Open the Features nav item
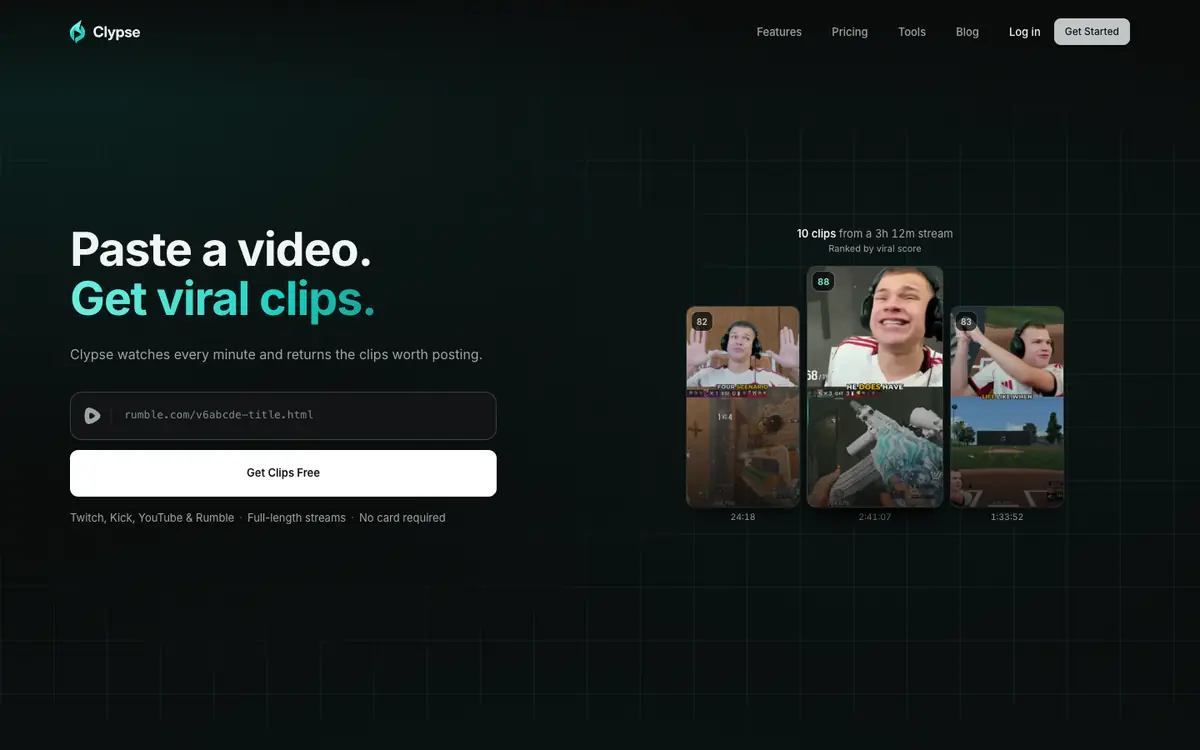 pyautogui.click(x=779, y=32)
